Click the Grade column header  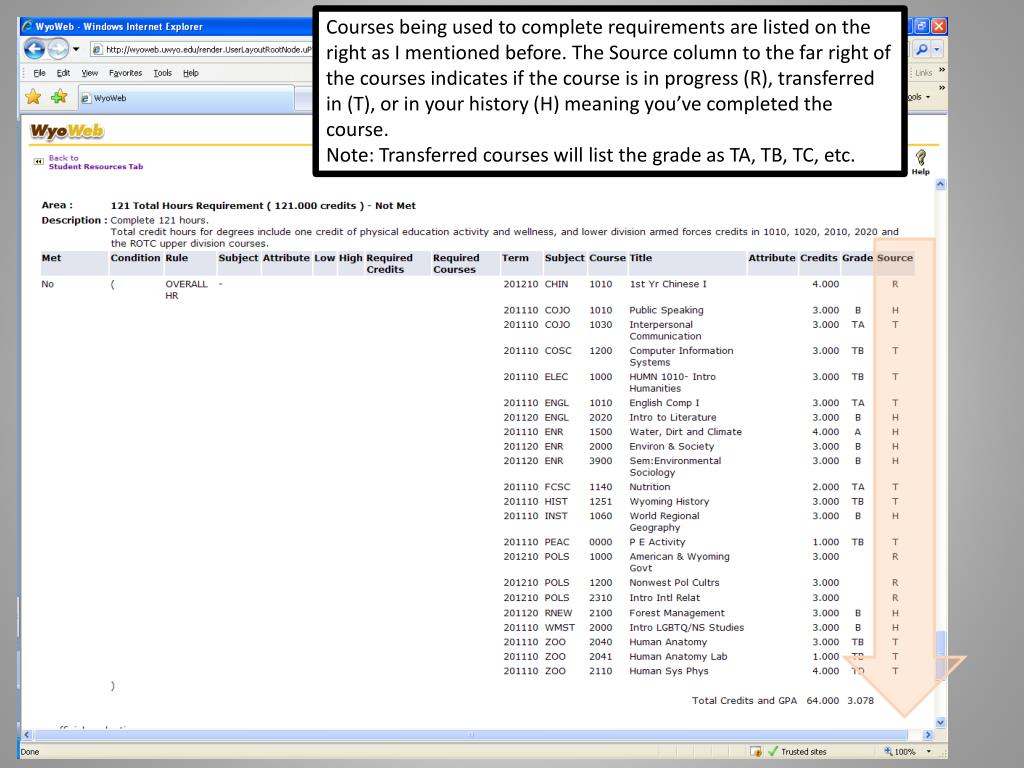[x=857, y=258]
